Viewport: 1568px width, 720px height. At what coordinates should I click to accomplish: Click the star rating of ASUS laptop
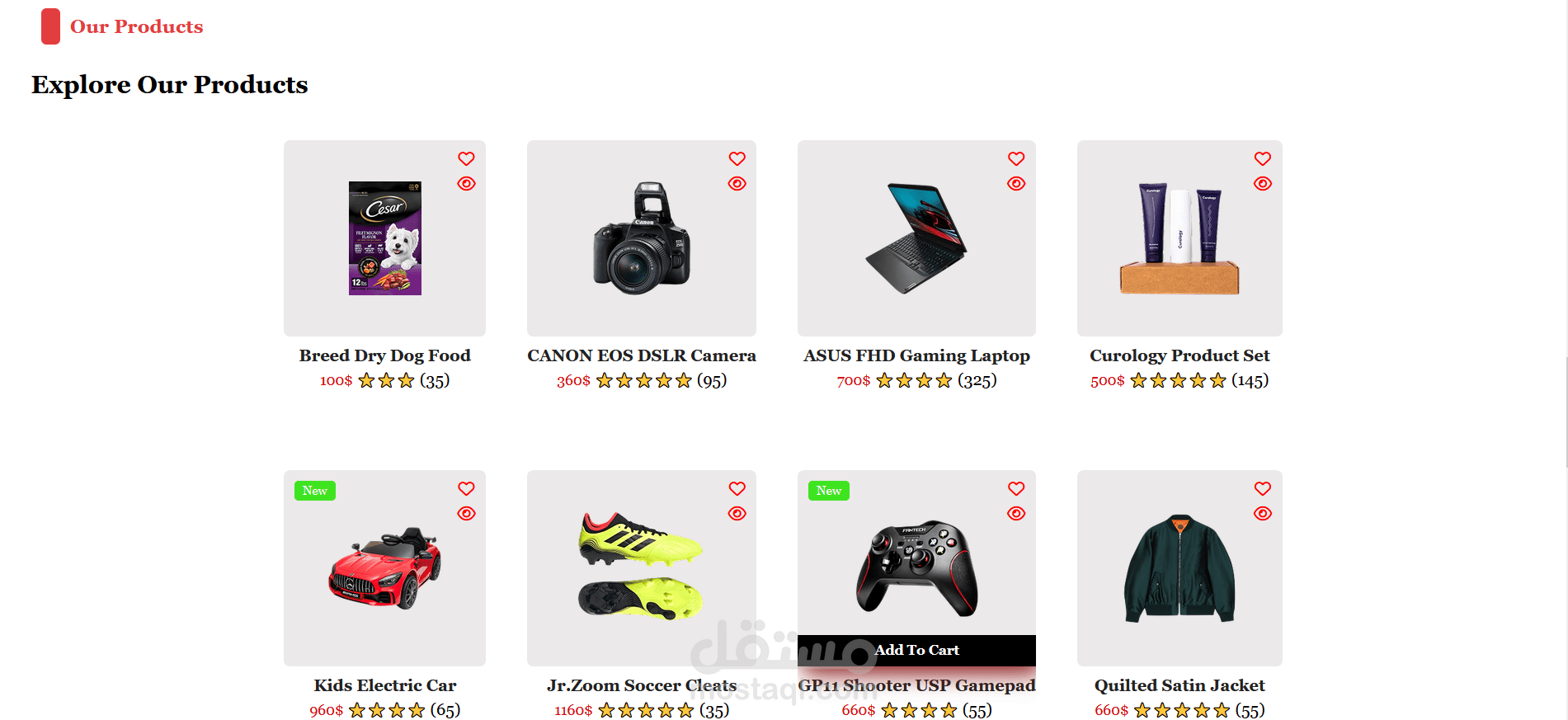(914, 380)
